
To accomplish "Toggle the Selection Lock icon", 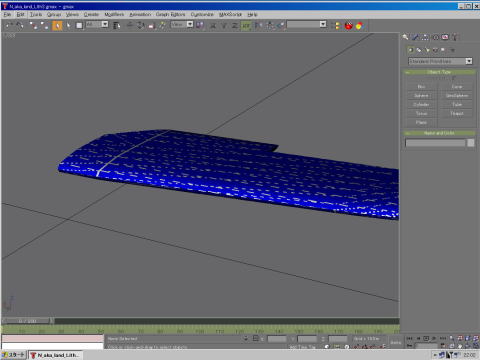I will pyautogui.click(x=246, y=339).
